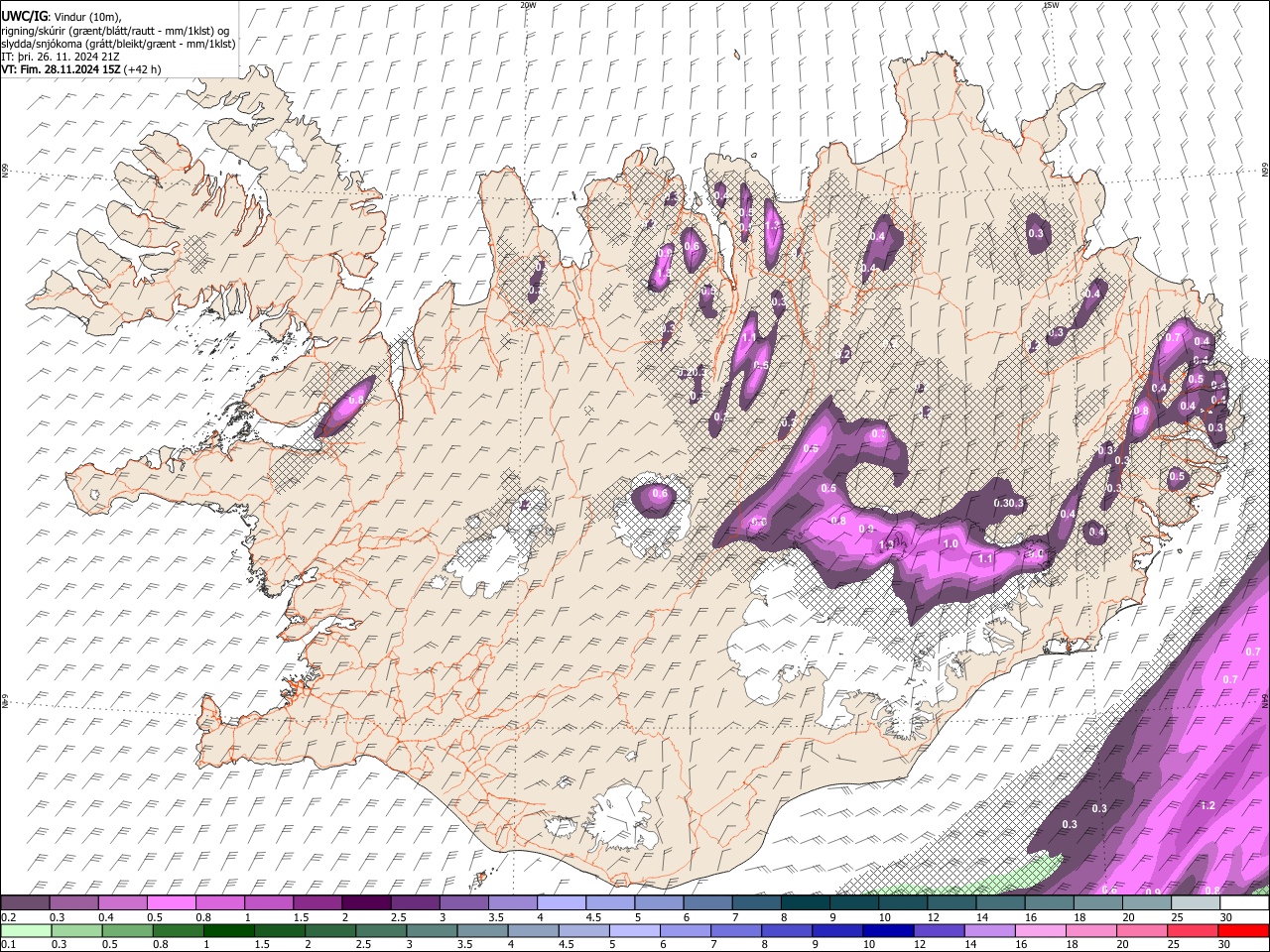Click the white upper legend swatch above 30 mm
Screen dimensions: 1270x952
pyautogui.click(x=1244, y=903)
